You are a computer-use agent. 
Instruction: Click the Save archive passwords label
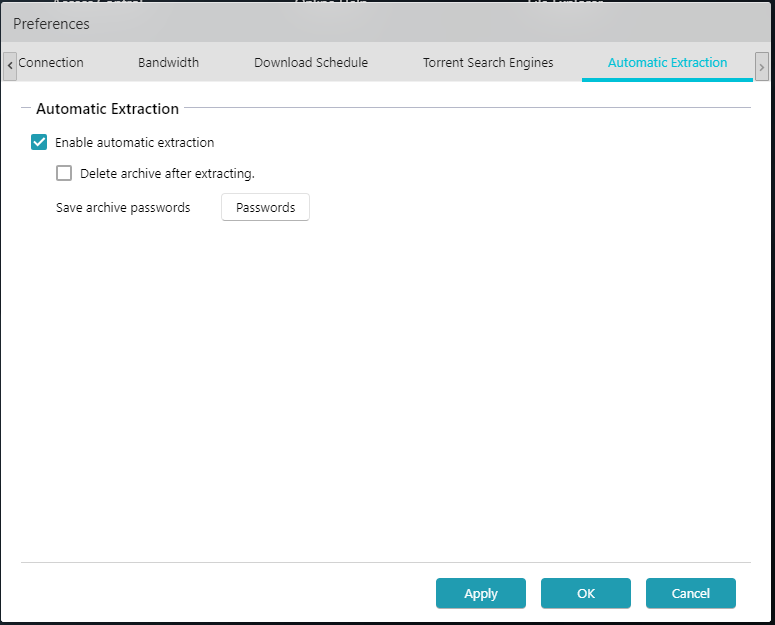click(x=123, y=208)
